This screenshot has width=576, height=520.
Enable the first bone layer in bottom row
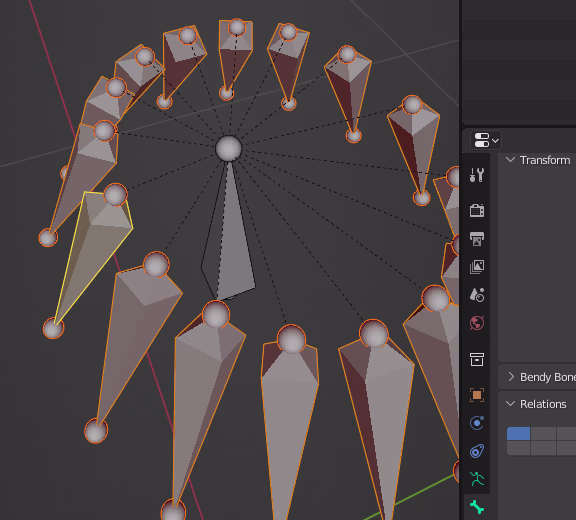tap(518, 448)
